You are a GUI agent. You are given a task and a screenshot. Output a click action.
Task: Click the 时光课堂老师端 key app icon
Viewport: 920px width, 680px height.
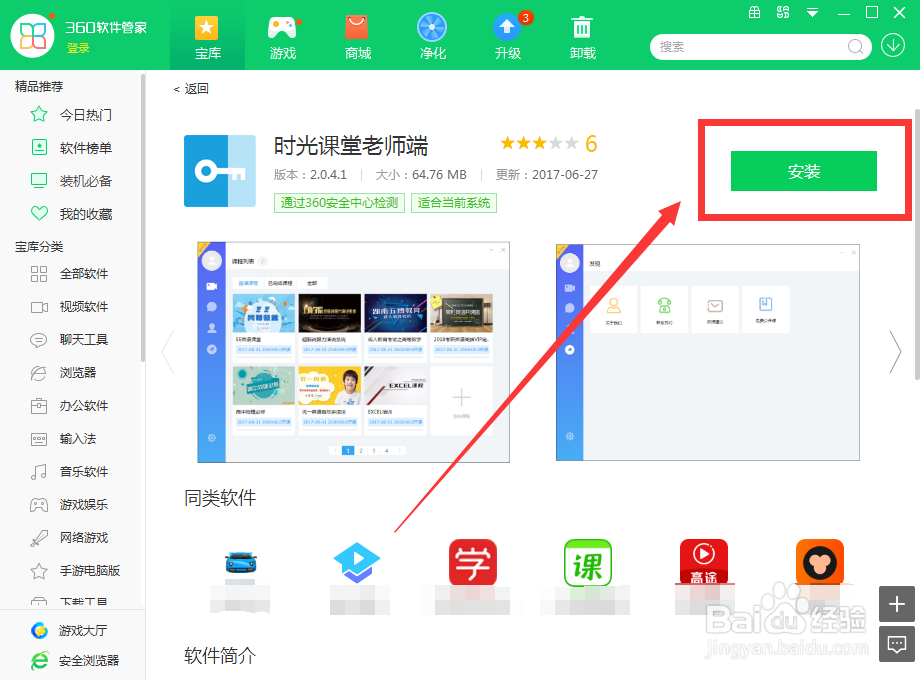pos(219,171)
